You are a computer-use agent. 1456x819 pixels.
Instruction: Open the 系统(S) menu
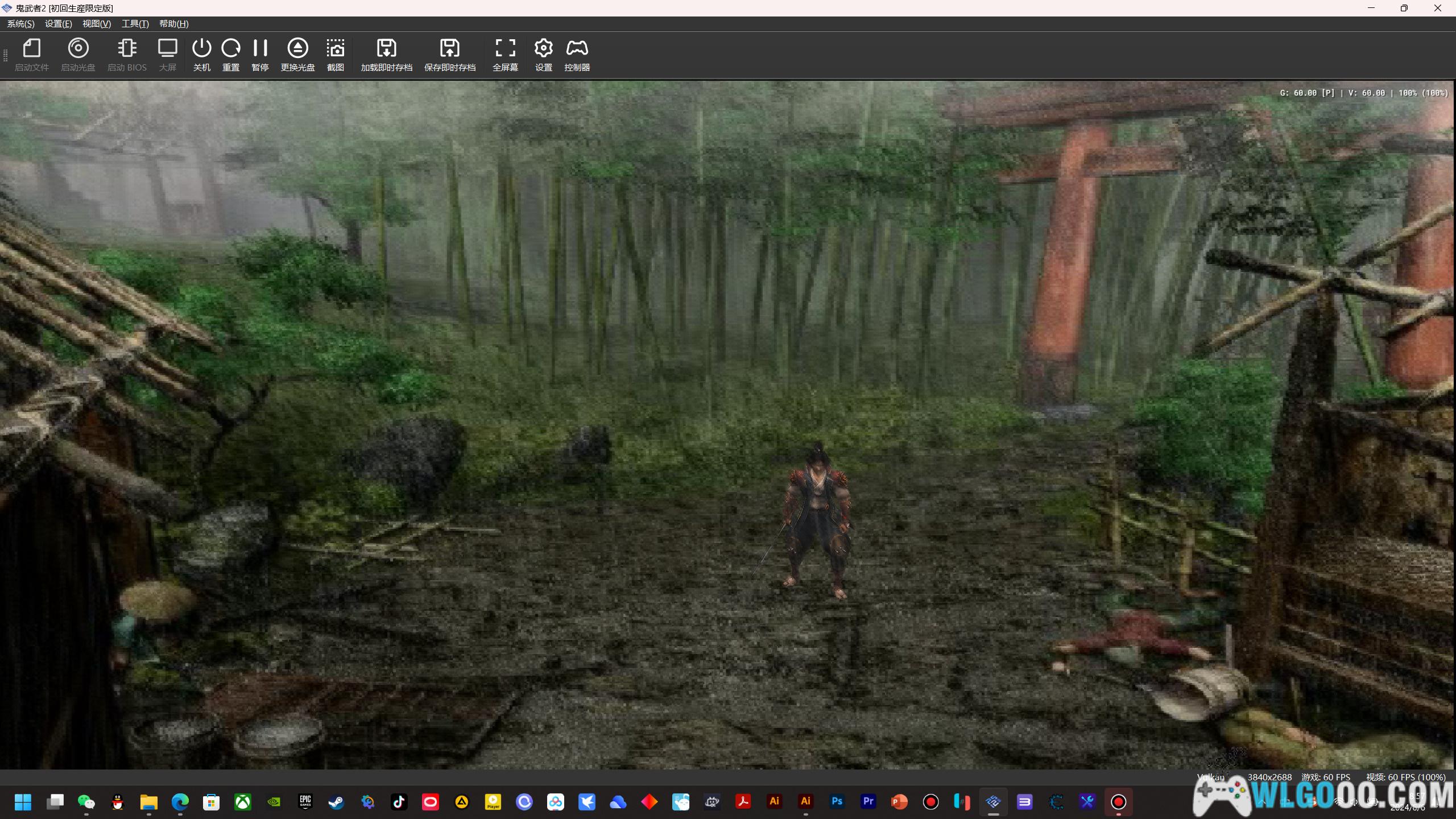tap(20, 24)
